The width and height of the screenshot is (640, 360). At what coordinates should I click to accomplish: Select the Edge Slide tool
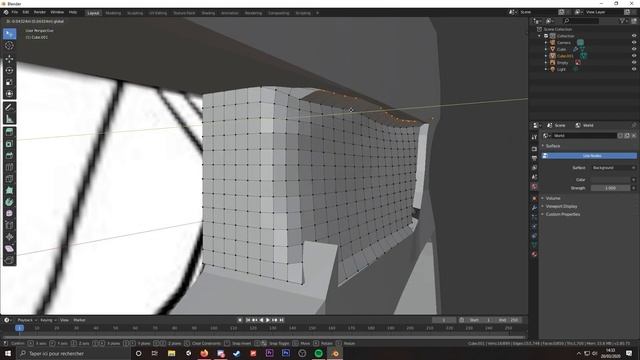click(9, 225)
